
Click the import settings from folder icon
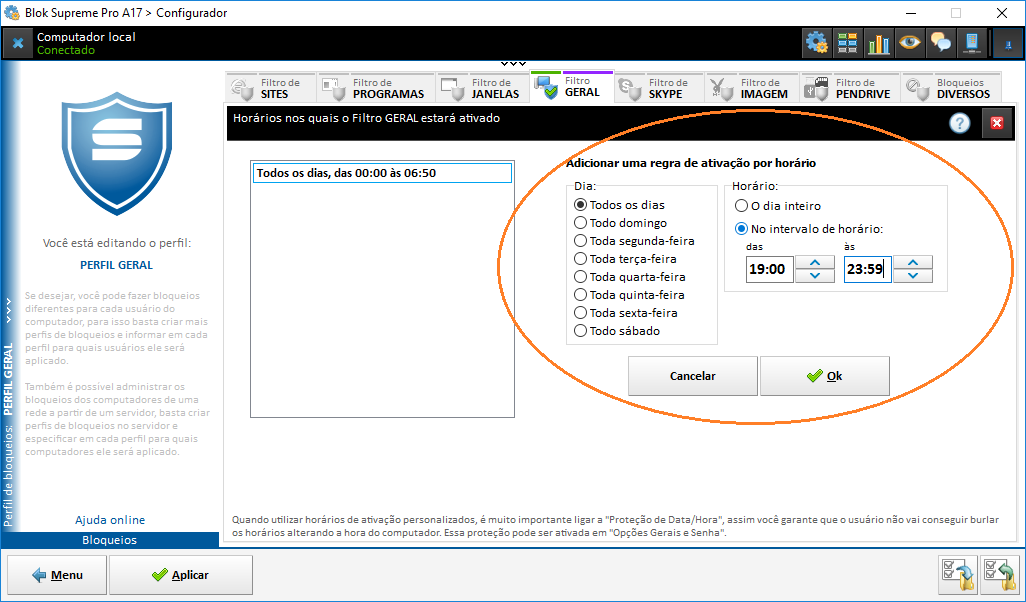(999, 575)
